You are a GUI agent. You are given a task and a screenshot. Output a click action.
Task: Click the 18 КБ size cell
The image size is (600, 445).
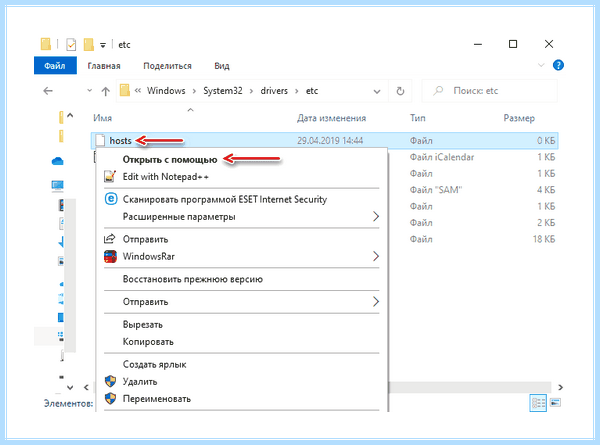(544, 239)
